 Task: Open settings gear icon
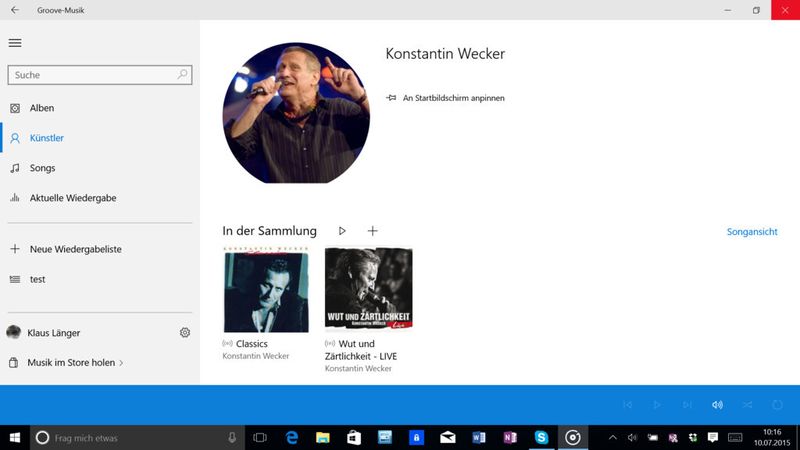coord(185,333)
